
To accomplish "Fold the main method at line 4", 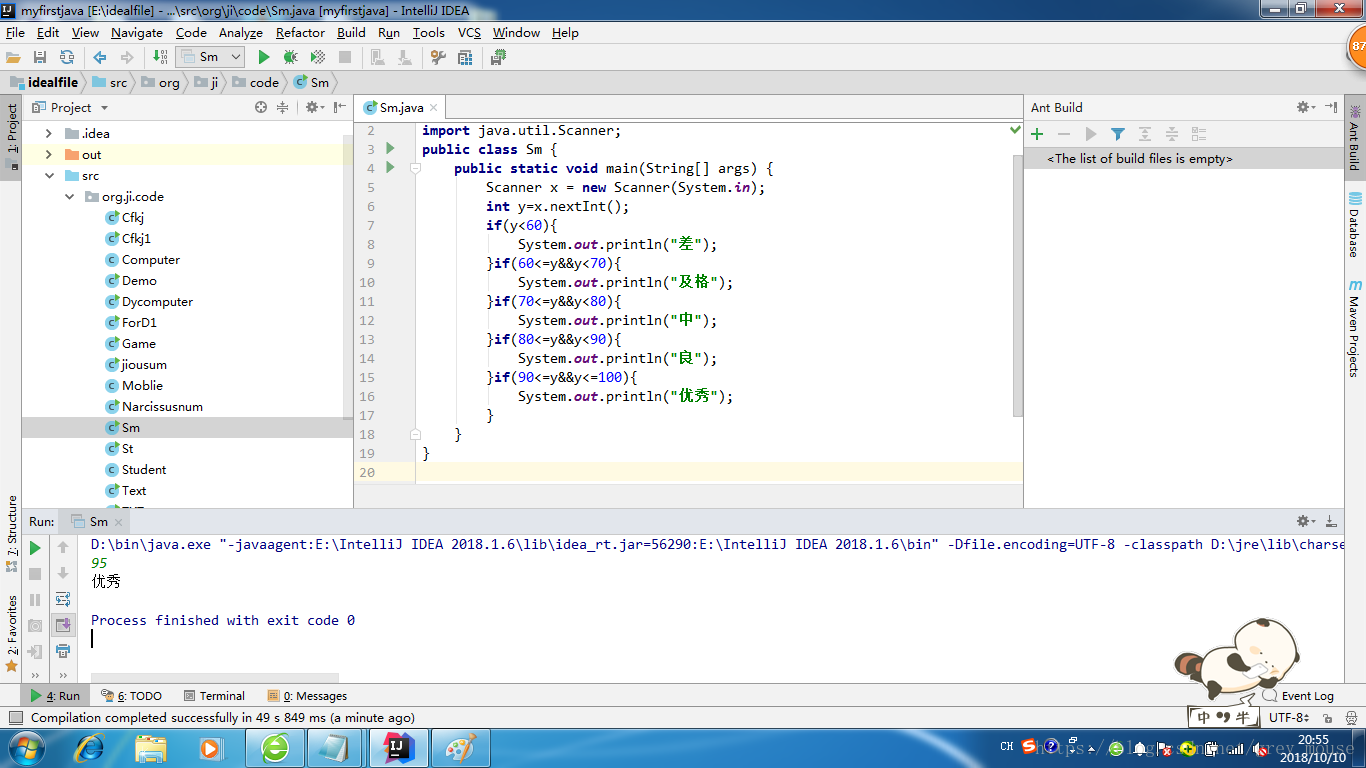I will [416, 168].
